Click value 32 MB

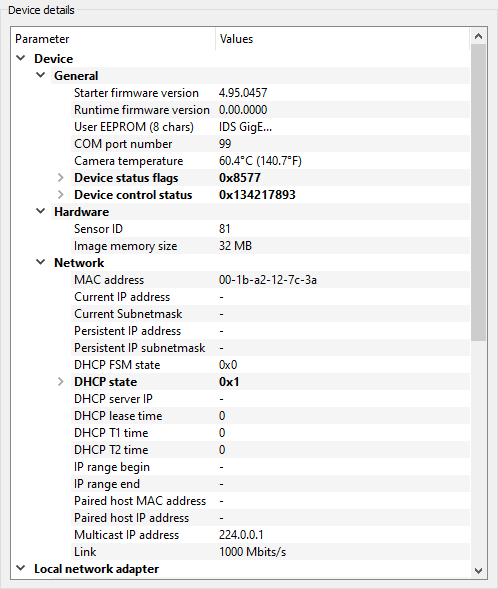(235, 246)
